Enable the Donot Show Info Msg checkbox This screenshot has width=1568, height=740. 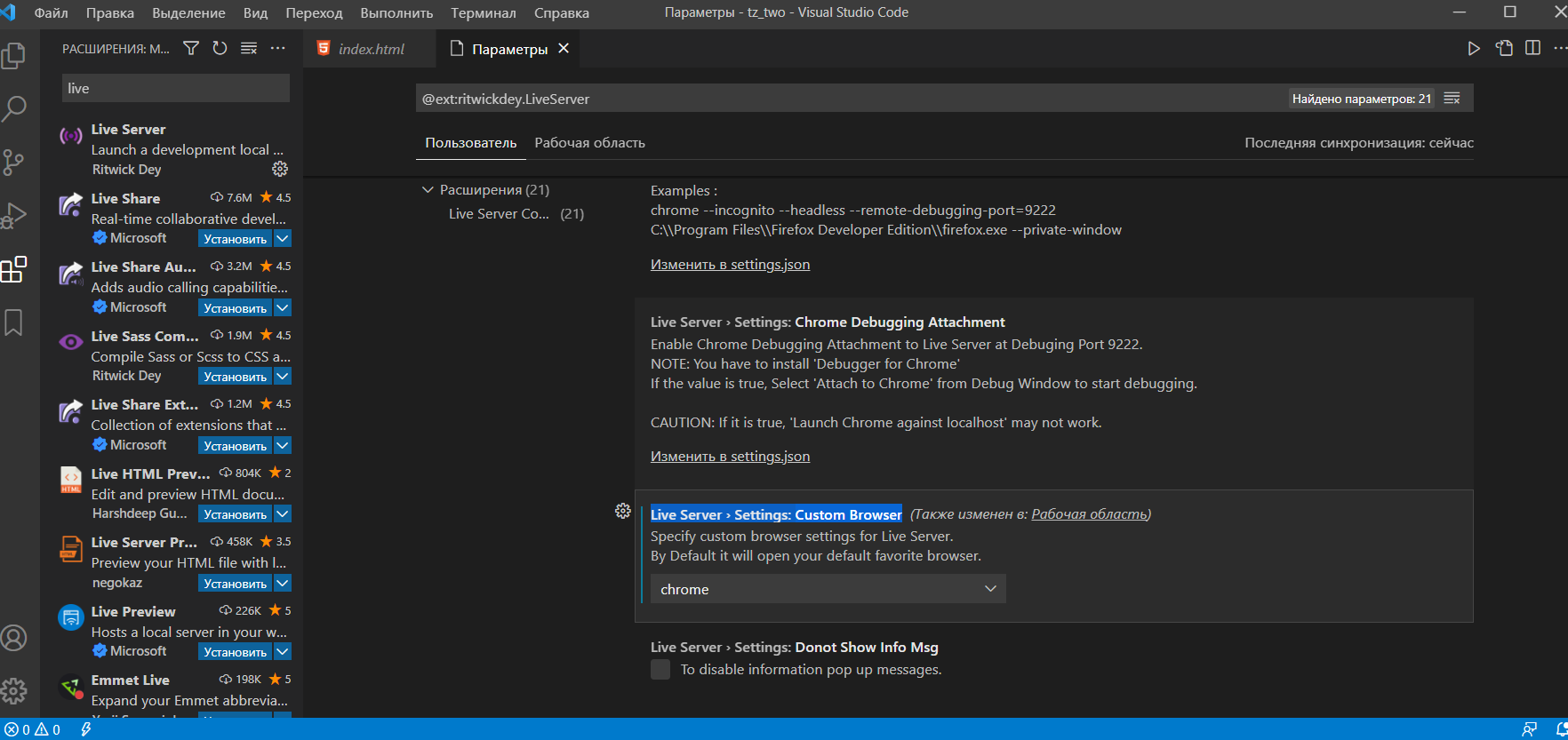(x=660, y=670)
